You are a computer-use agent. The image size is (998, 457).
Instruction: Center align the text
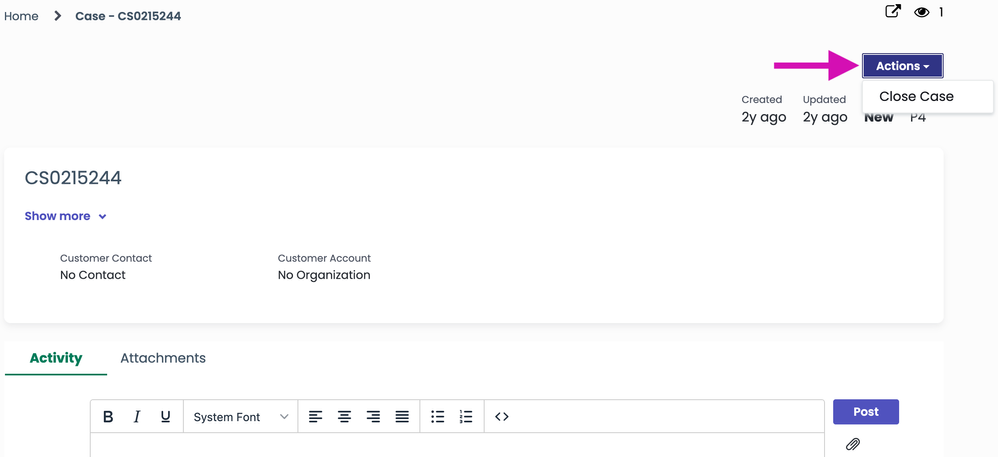point(344,417)
